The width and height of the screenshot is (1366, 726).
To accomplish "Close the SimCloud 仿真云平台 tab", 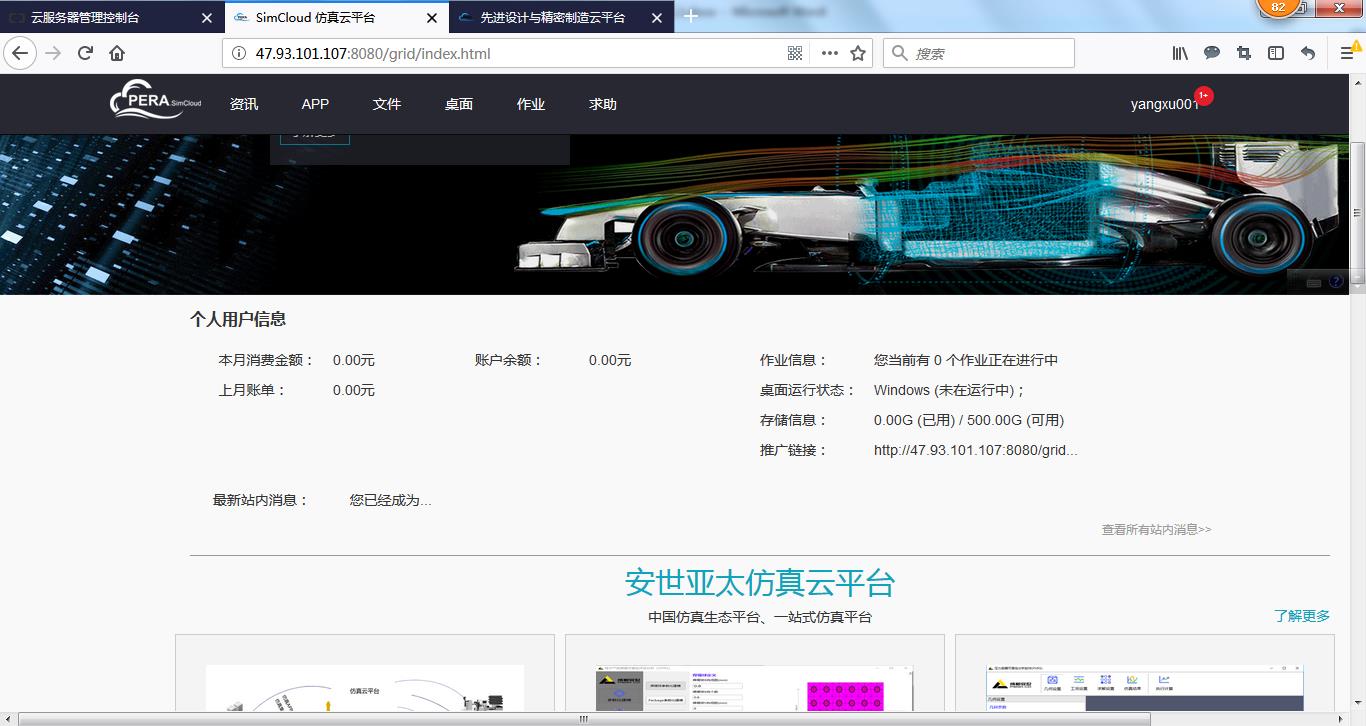I will pos(432,18).
